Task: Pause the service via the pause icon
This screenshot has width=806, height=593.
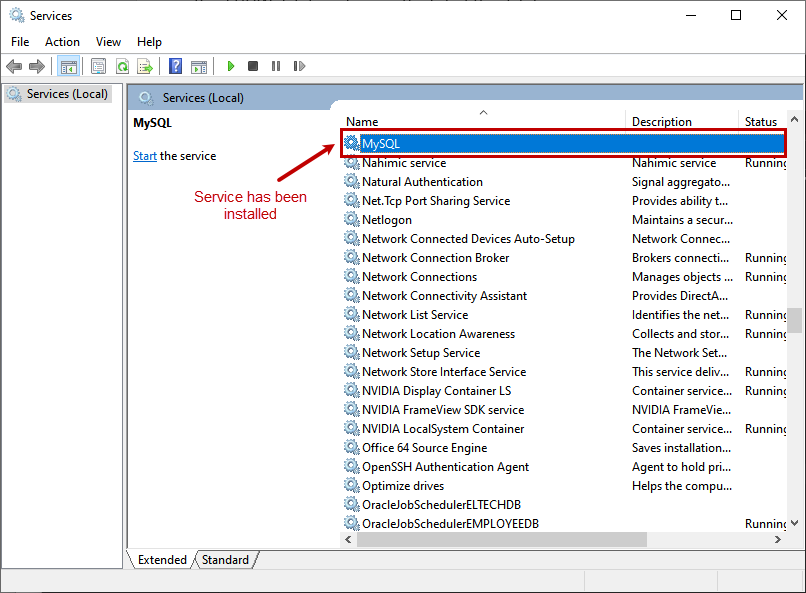Action: coord(275,66)
